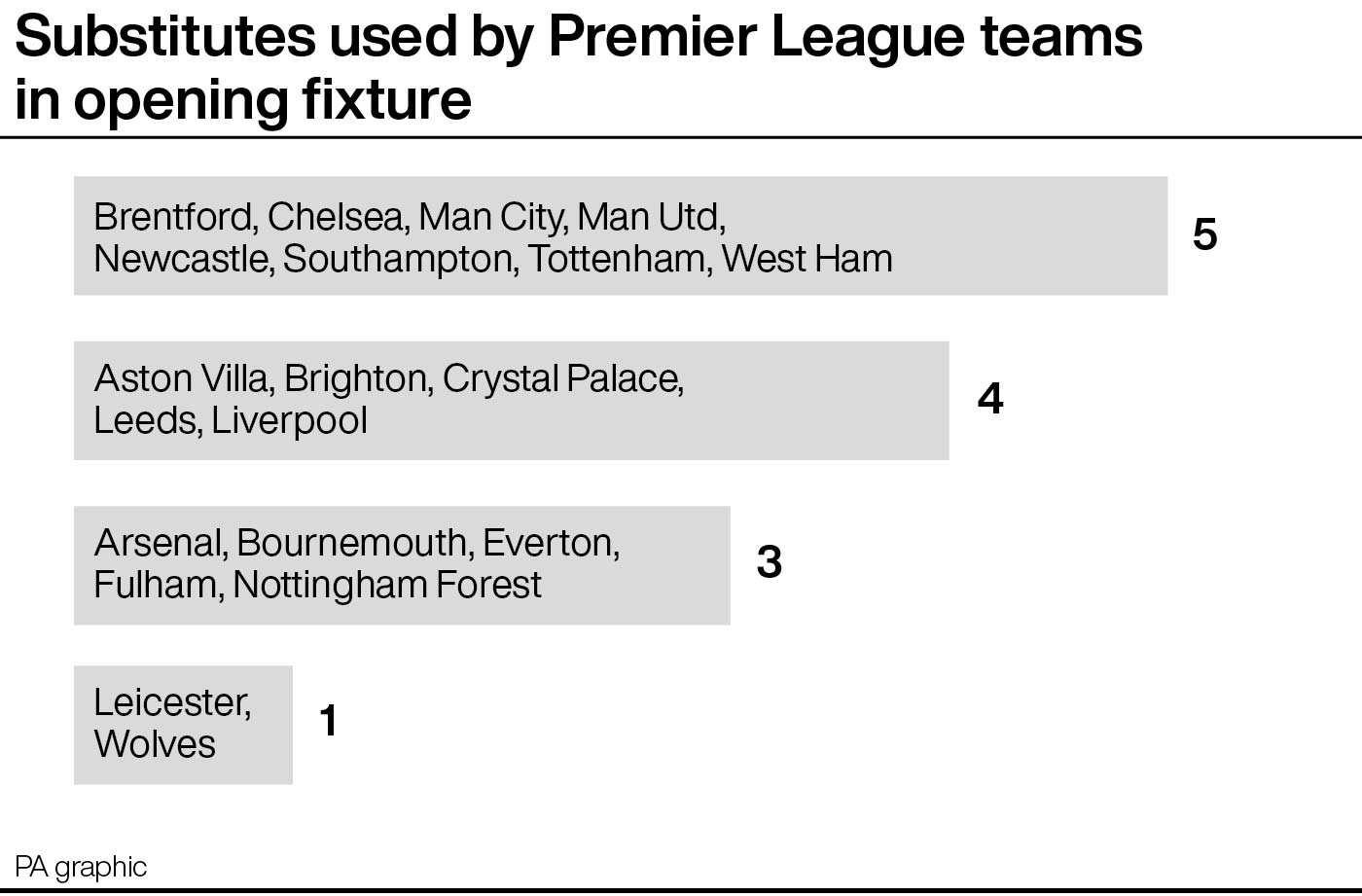Click West Ham text in the top bar
Screen dimensions: 1362x896
pos(806,260)
